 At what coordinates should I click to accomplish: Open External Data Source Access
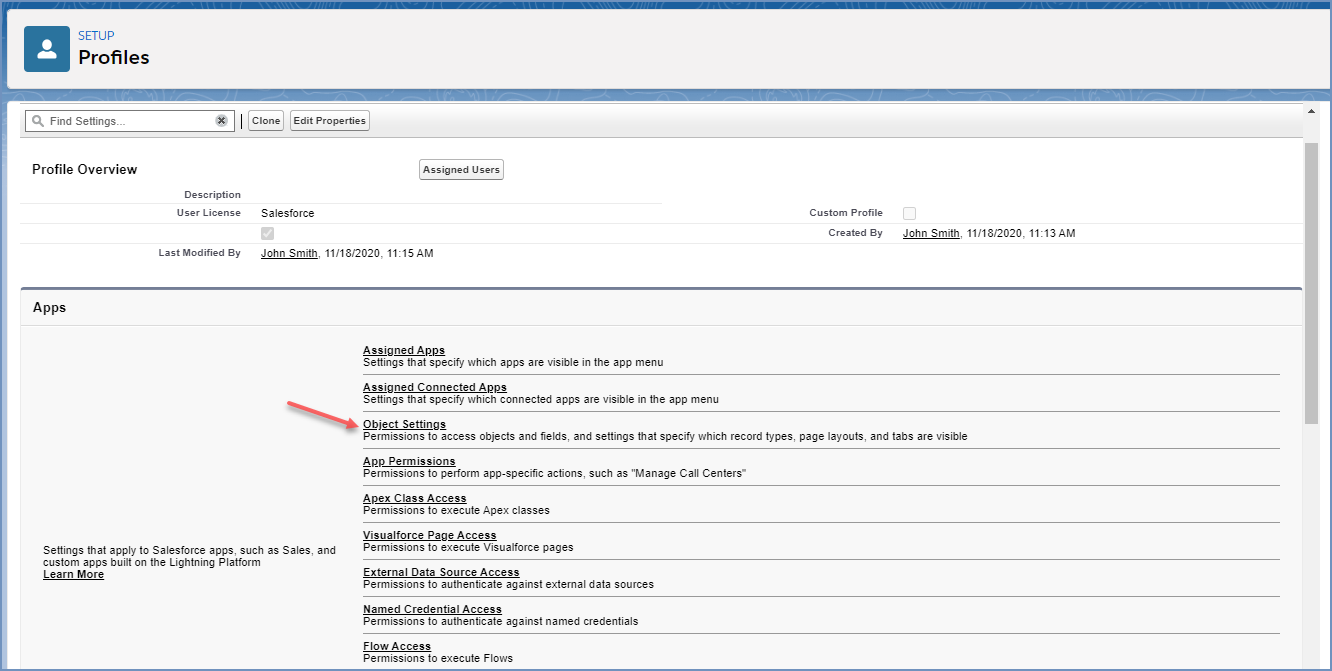coord(441,572)
